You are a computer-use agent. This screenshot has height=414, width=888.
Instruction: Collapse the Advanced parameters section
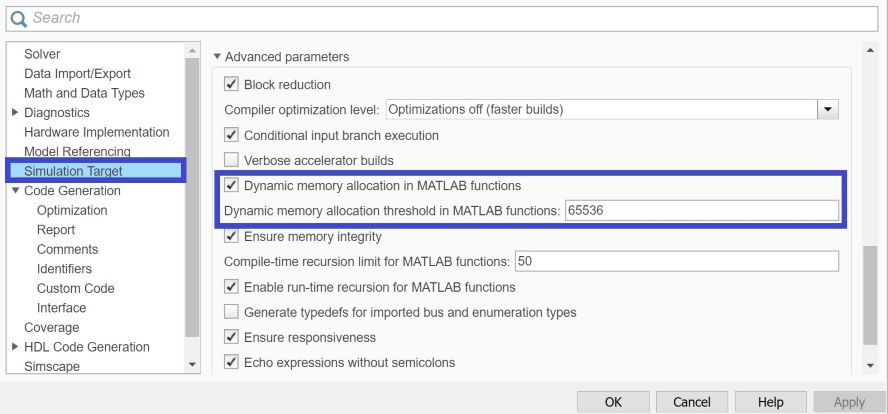(x=218, y=57)
